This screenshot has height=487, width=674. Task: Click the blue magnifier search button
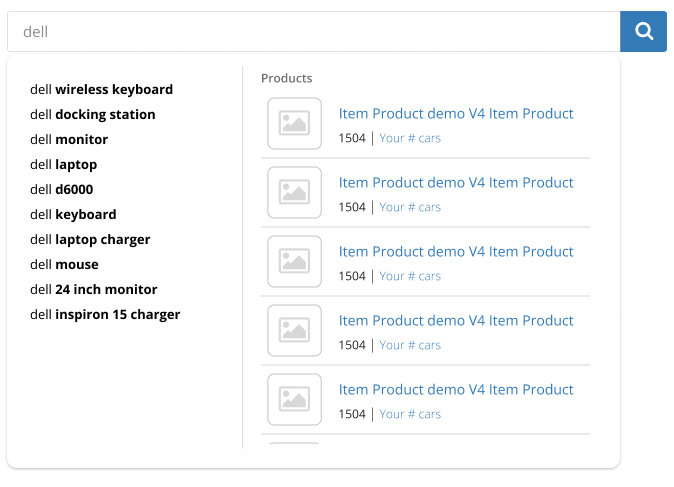[643, 31]
